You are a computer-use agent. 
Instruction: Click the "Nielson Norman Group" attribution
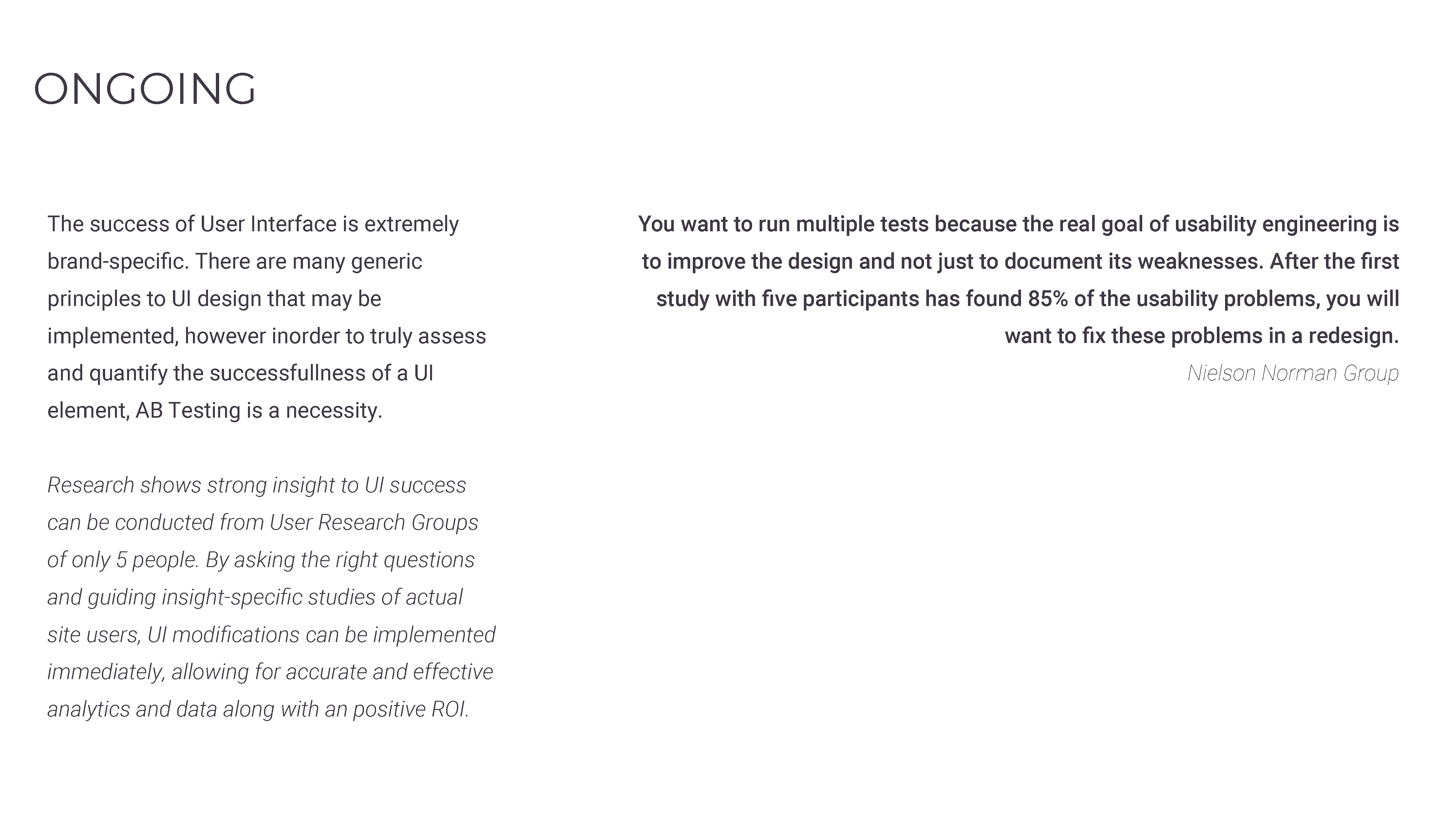1293,373
